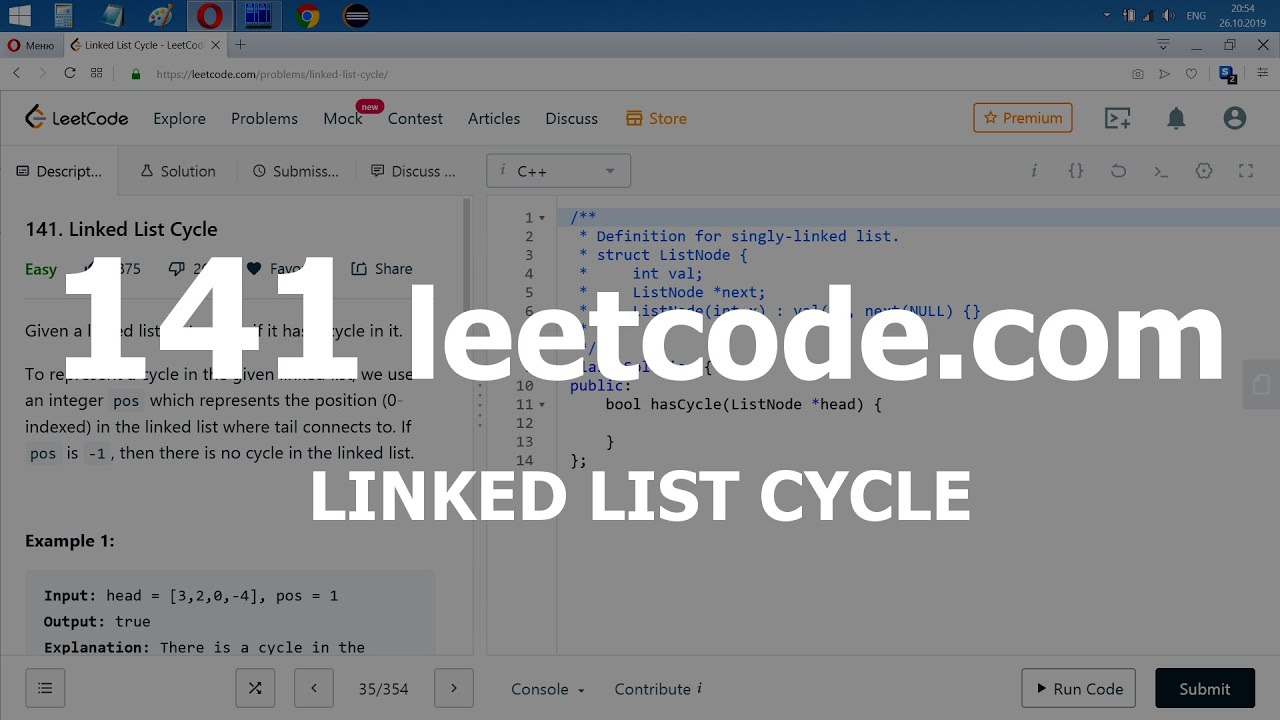The image size is (1280, 720).
Task: Open the user profile avatar
Action: pyautogui.click(x=1235, y=118)
